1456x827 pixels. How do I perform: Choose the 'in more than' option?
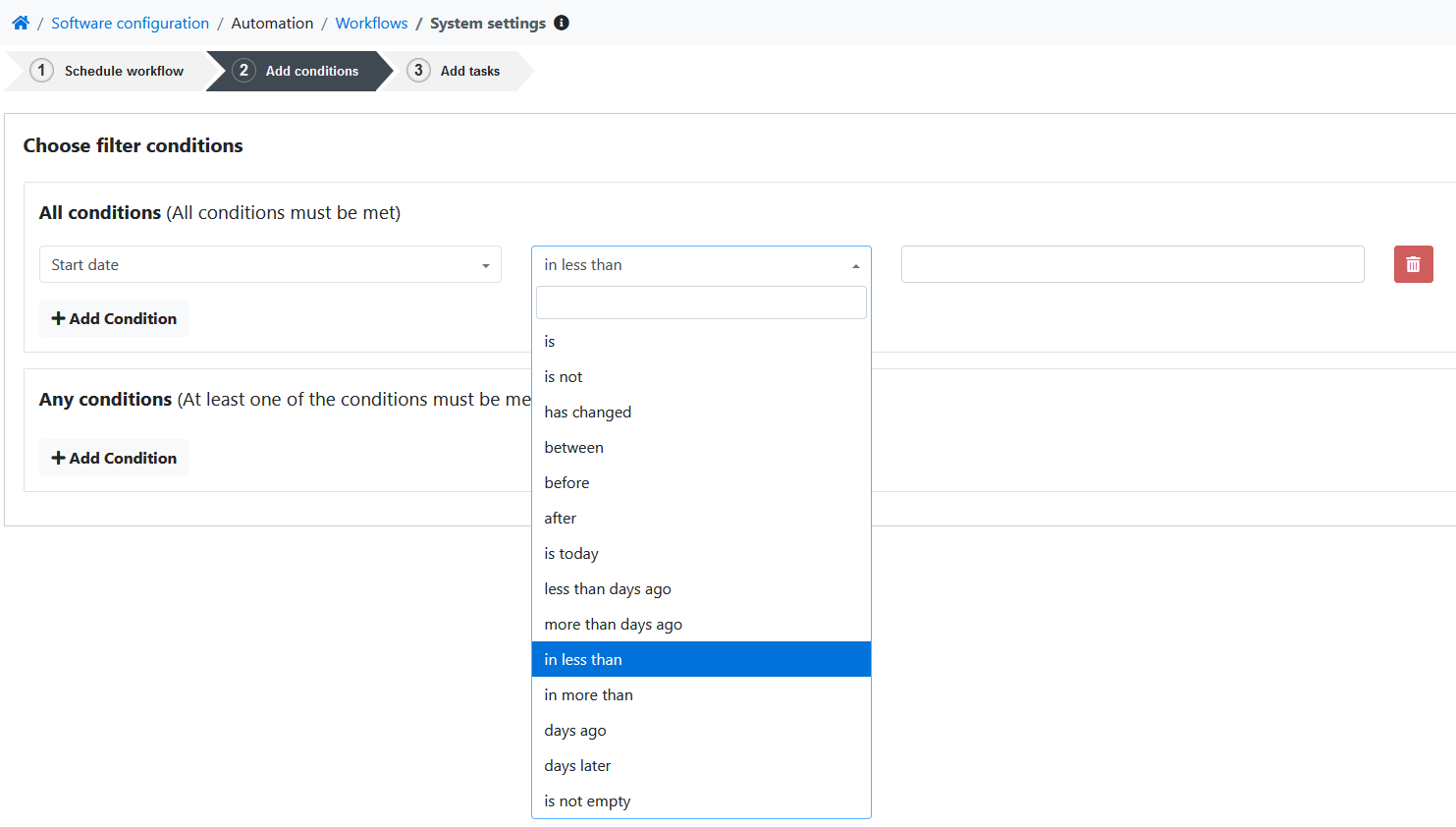pos(701,694)
